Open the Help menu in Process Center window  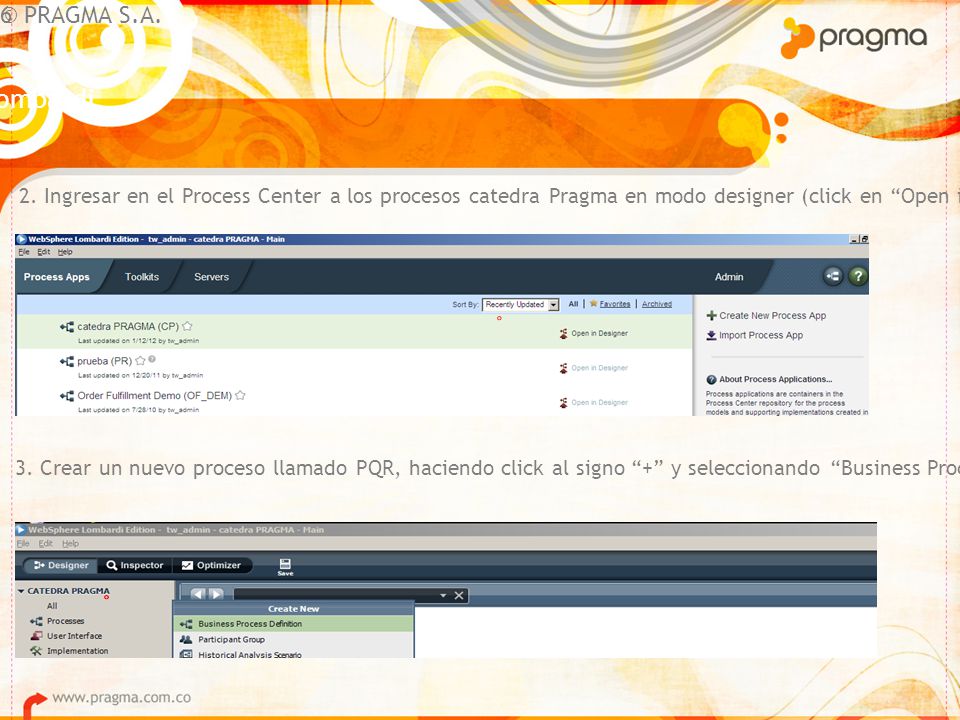click(65, 252)
